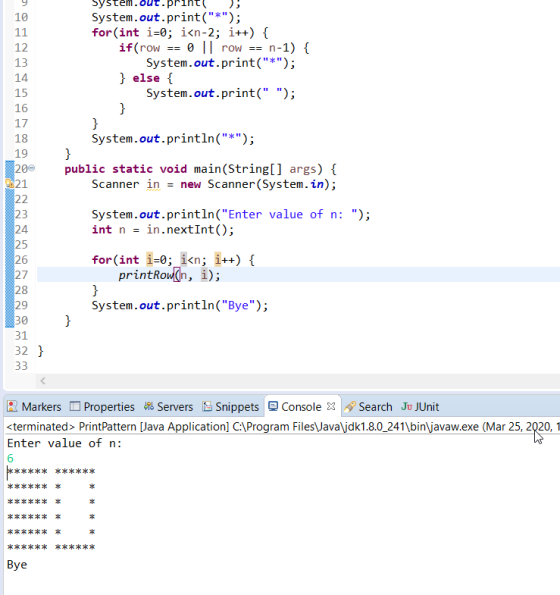Image resolution: width=560 pixels, height=595 pixels.
Task: Collapse the main method fold at line 20
Action: coord(32,168)
